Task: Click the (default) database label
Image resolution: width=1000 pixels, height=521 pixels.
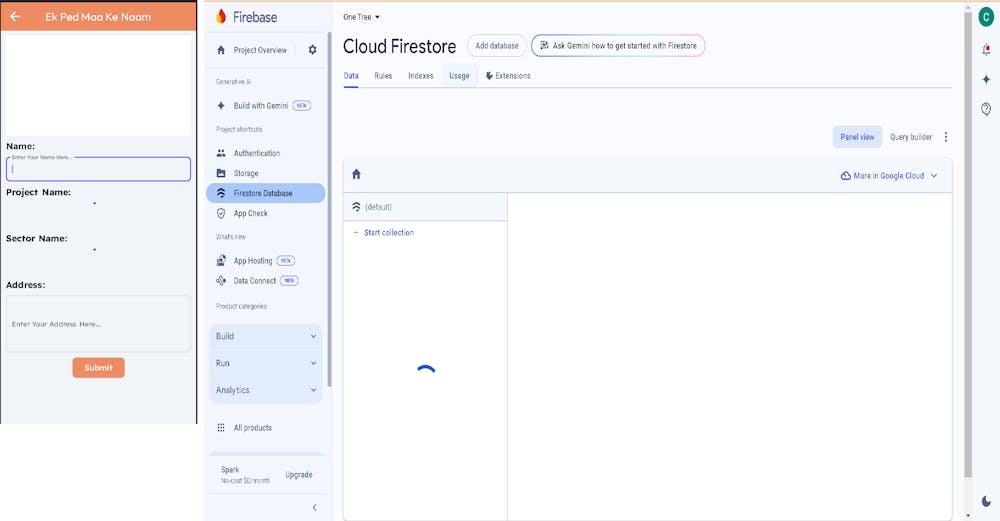Action: coord(378,207)
